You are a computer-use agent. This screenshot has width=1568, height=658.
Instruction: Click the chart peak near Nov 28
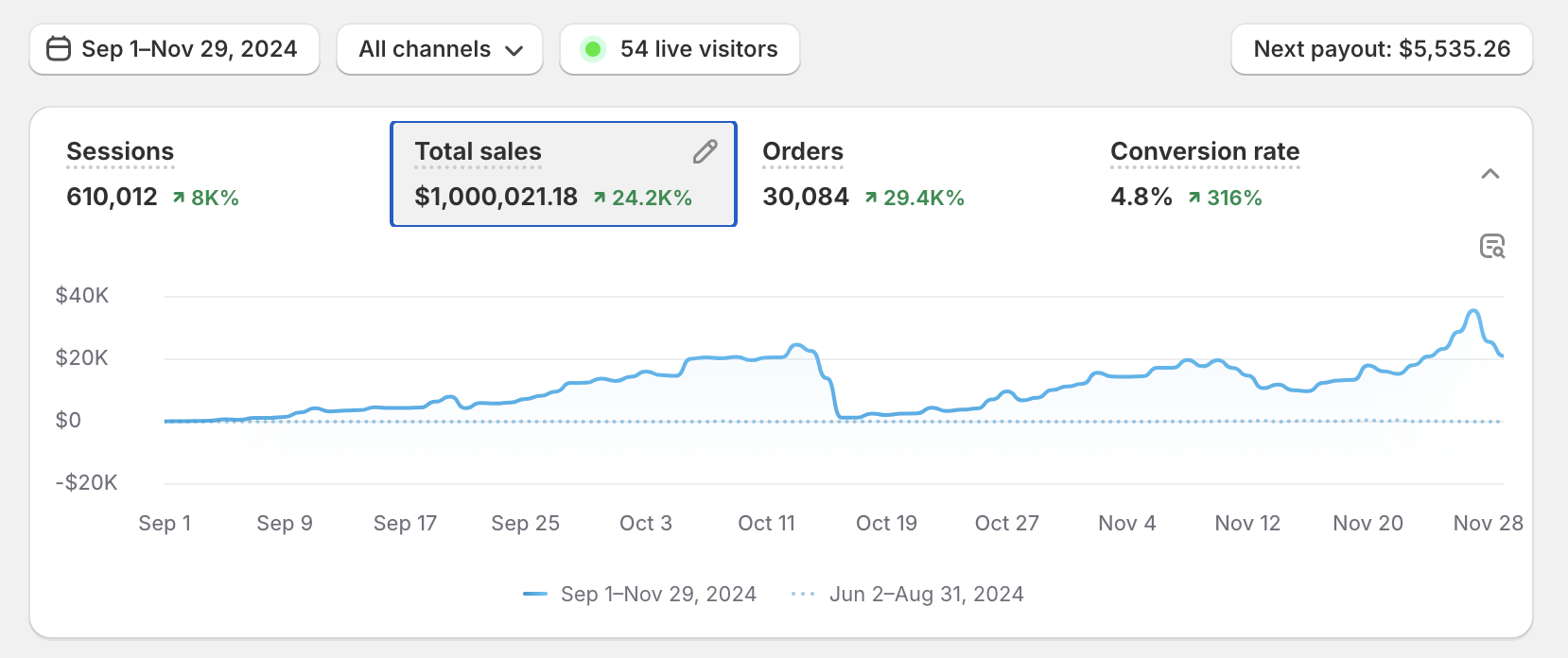click(1473, 311)
